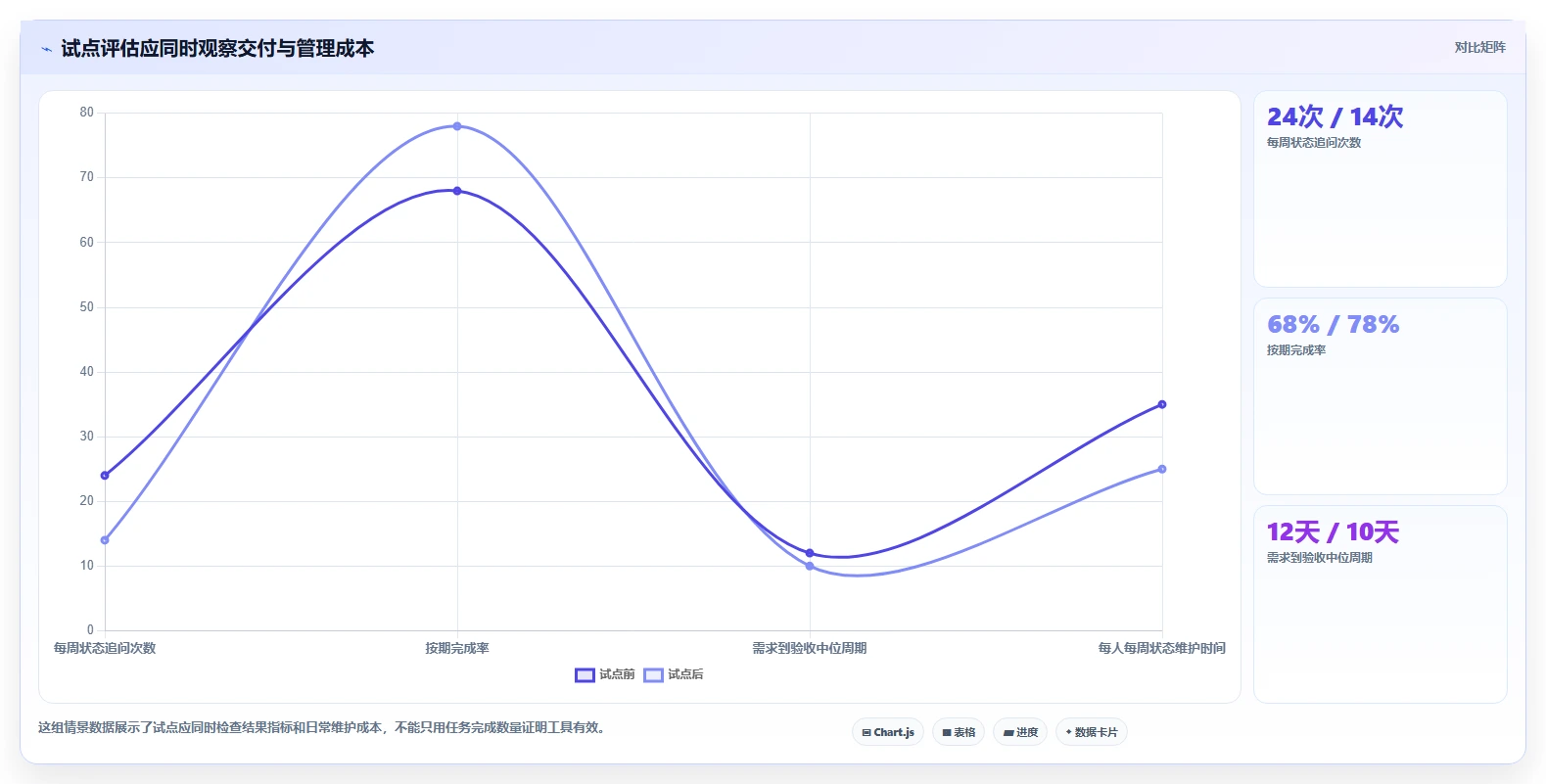
Task: Select the 试点前 data point at 每周状态追问次数
Action: point(105,476)
